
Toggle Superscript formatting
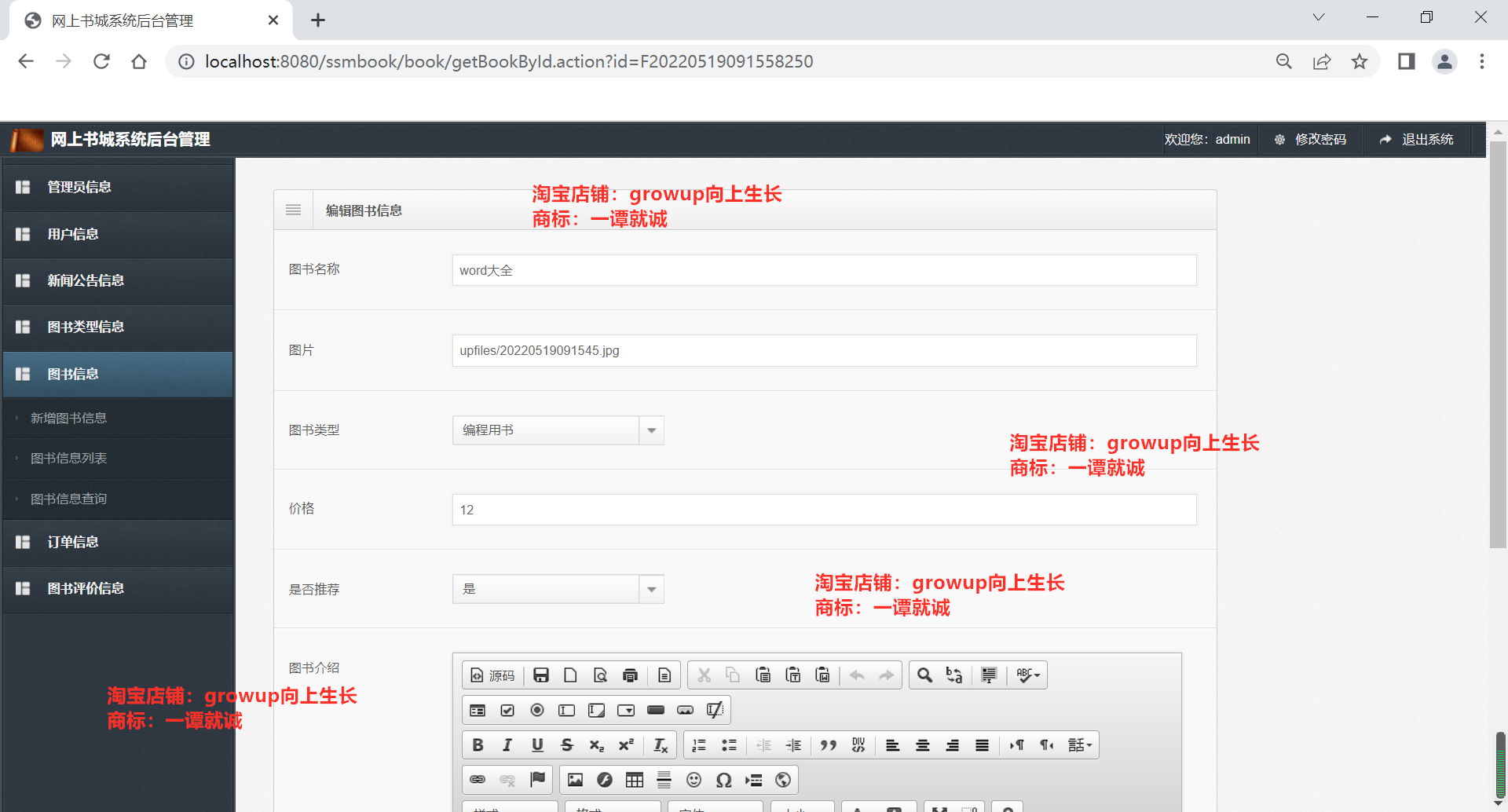tap(626, 745)
